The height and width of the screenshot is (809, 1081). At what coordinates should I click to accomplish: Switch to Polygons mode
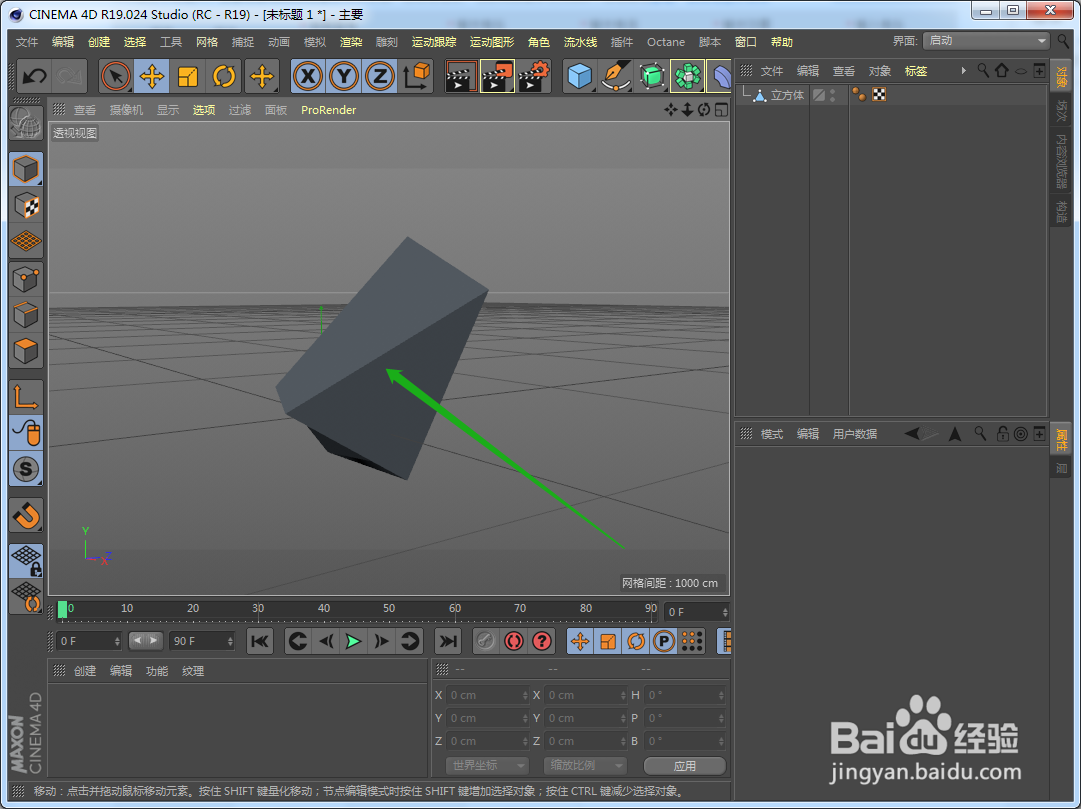pos(26,351)
